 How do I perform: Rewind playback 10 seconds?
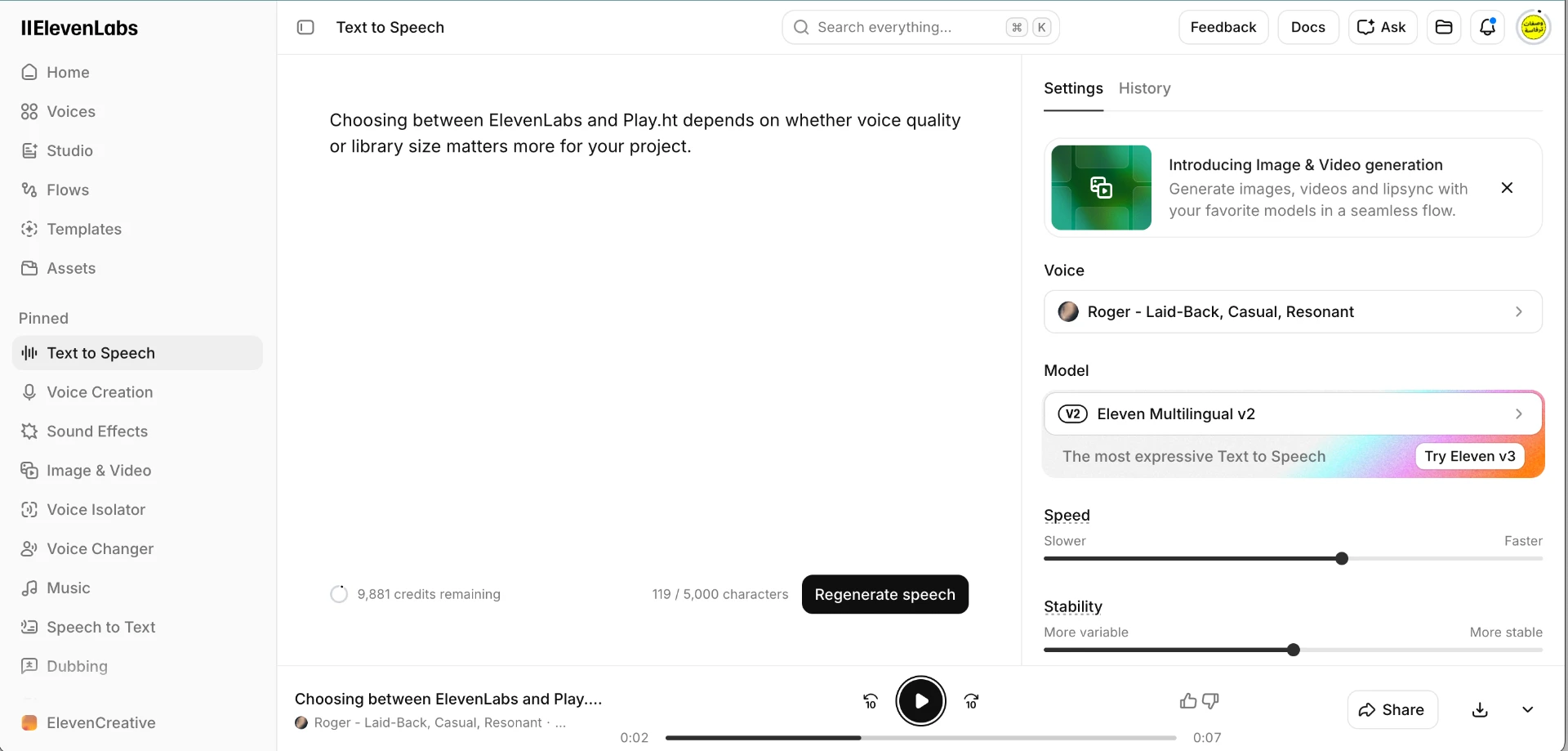871,701
